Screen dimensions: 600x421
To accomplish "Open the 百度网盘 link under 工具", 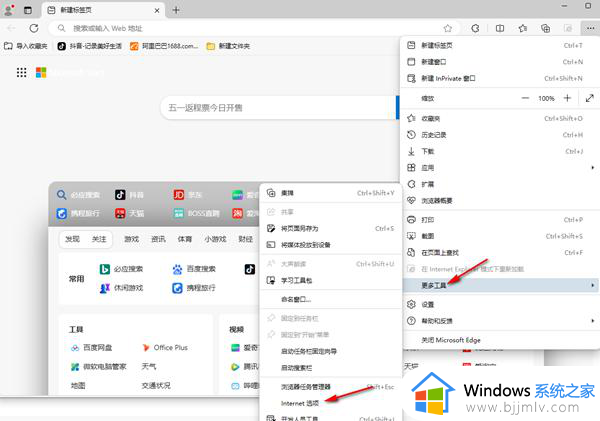I will coord(91,348).
